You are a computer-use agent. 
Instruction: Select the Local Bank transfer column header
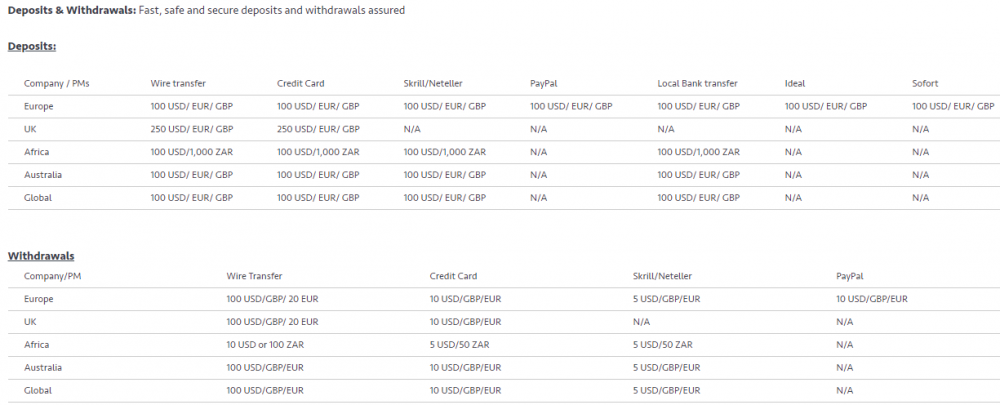coord(697,84)
